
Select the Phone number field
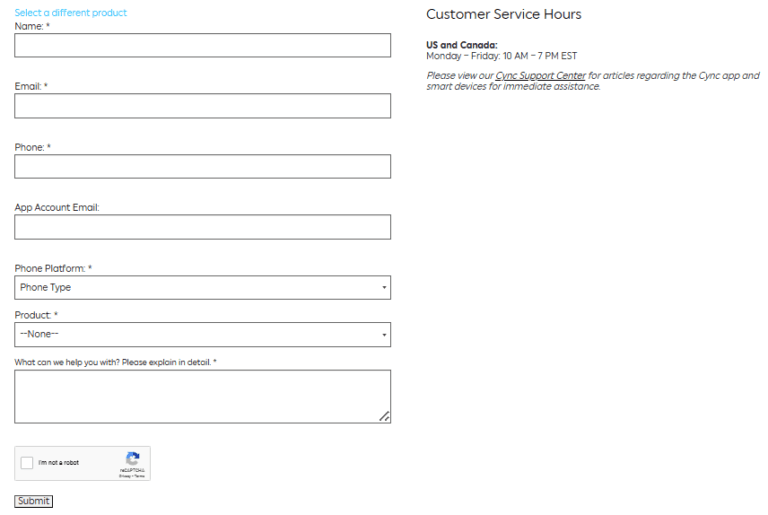pyautogui.click(x=202, y=166)
